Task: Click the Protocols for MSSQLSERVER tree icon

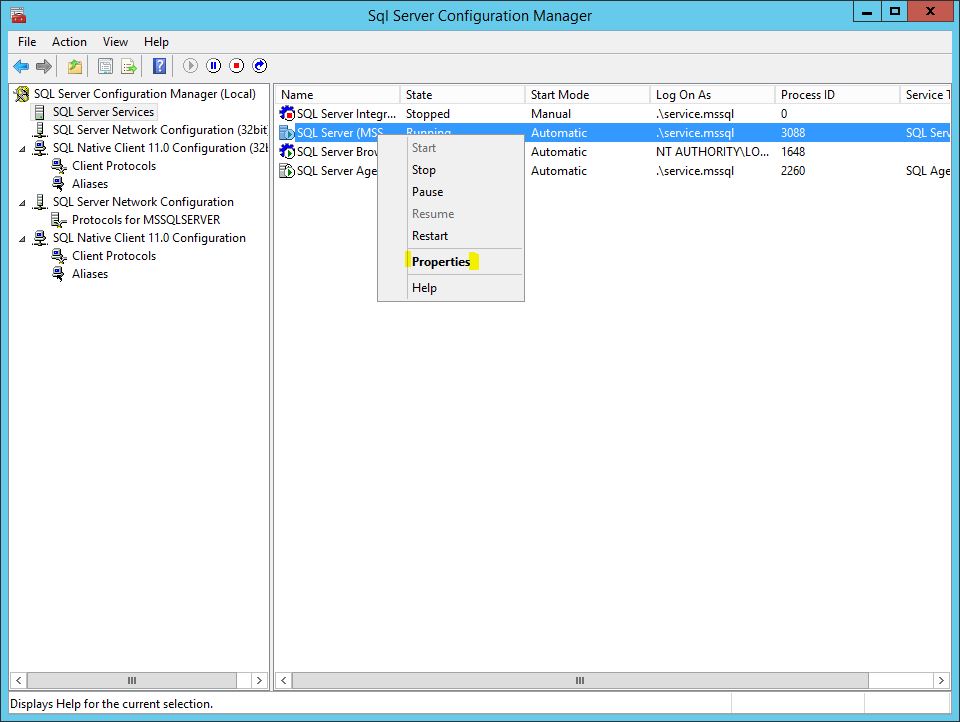Action: click(x=59, y=220)
